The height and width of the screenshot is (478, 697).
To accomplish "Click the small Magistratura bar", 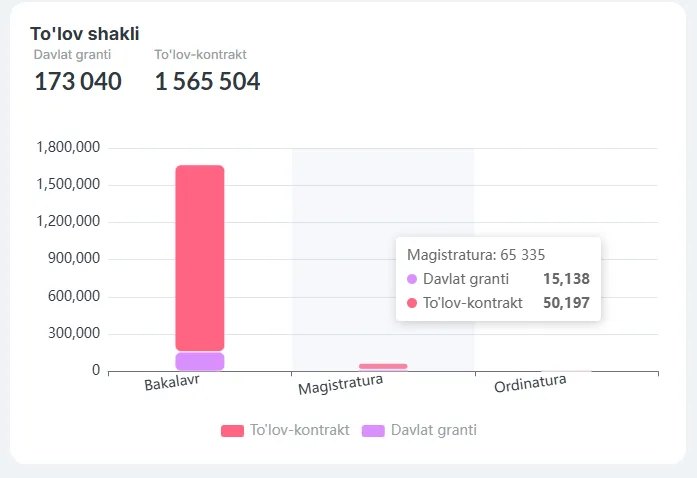I will (383, 366).
